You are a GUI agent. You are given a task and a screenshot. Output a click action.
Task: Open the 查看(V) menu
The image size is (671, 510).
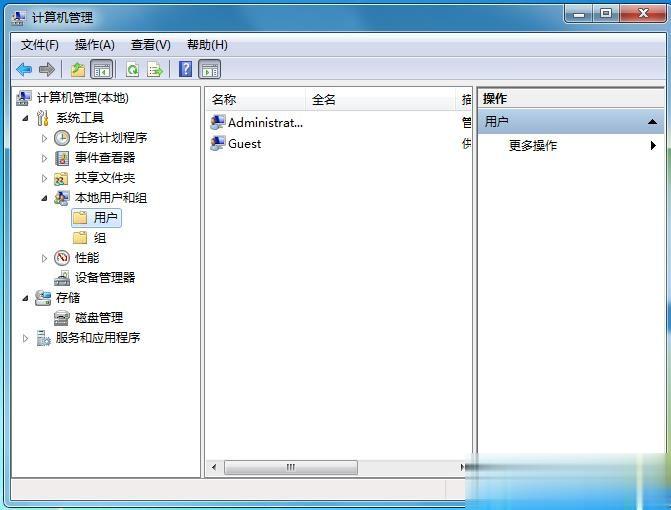pyautogui.click(x=151, y=44)
